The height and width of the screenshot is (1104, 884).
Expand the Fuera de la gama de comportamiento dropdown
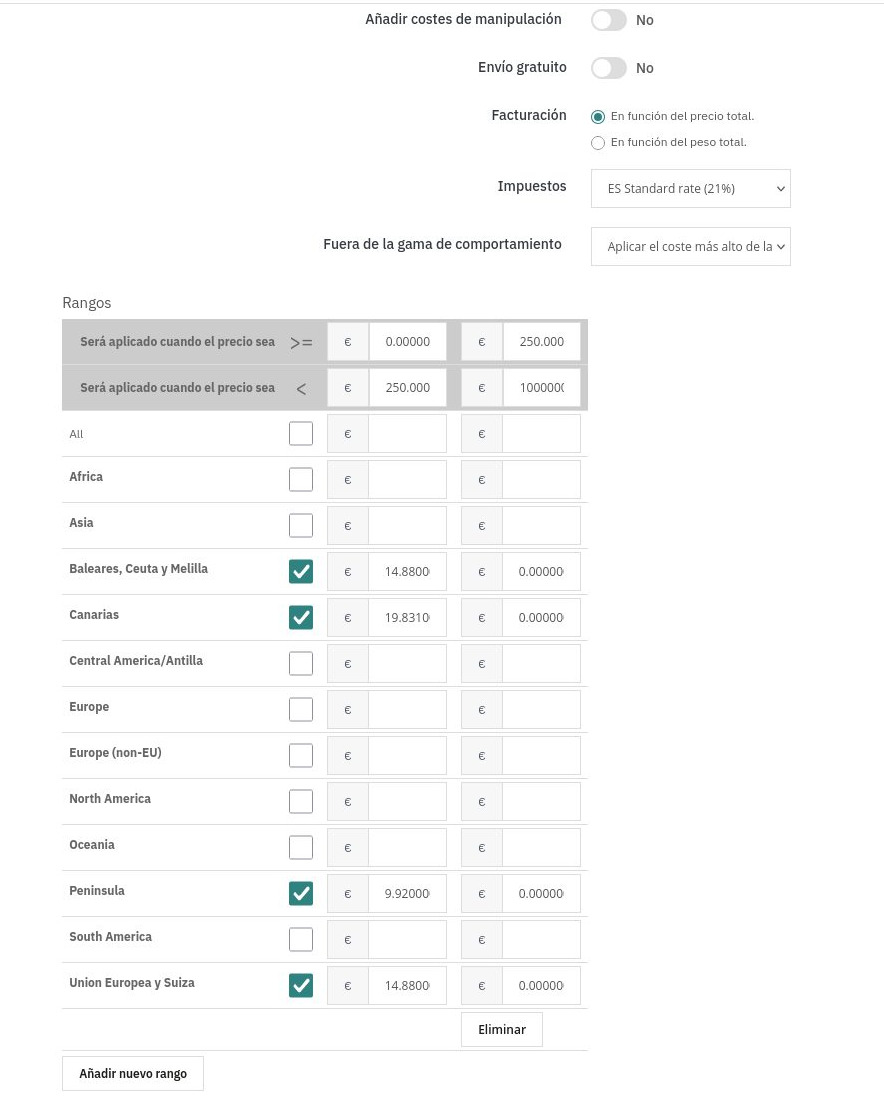(690, 246)
